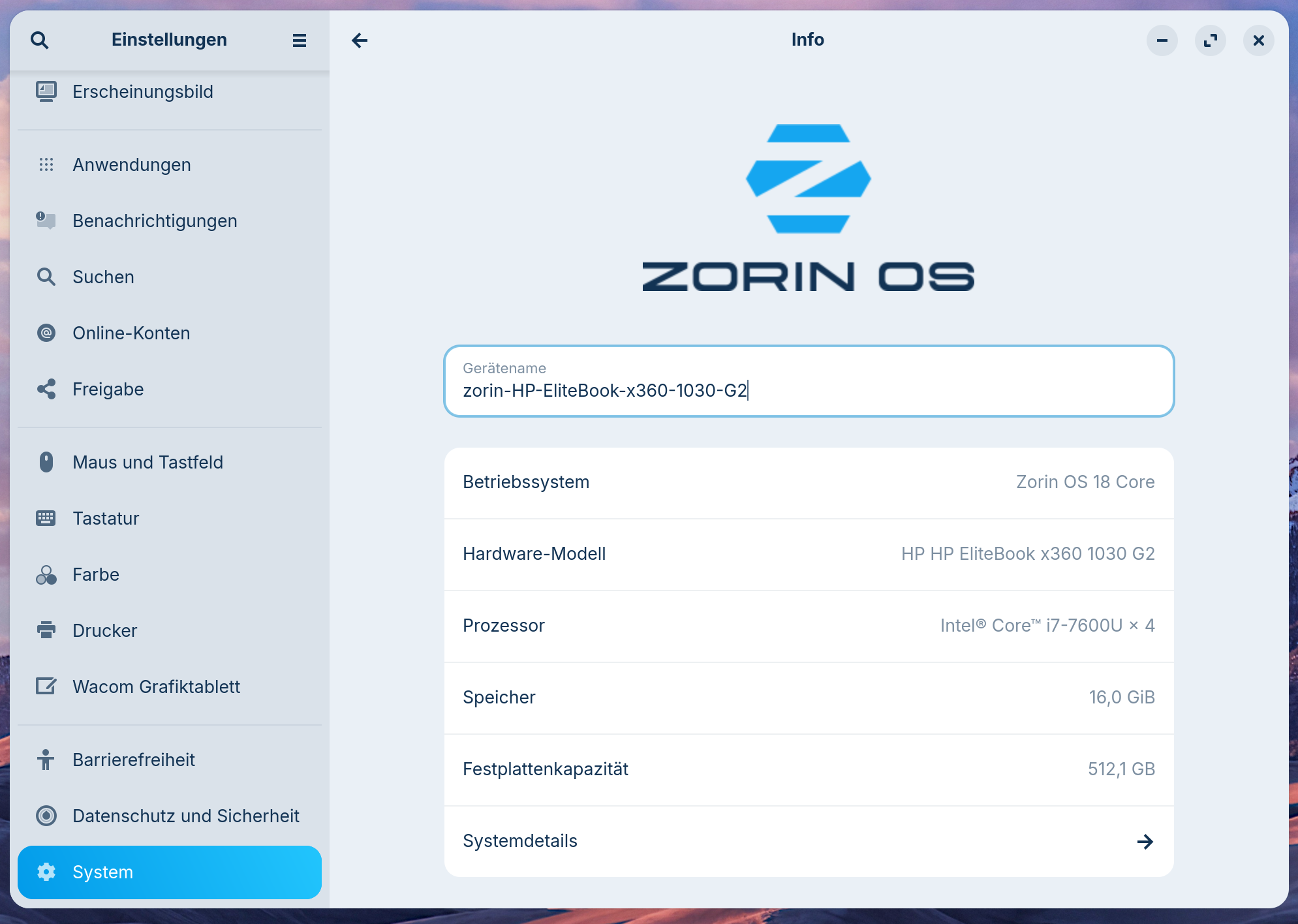Click the Freigabe share icon
Screen dimensions: 1298x924
[x=46, y=389]
